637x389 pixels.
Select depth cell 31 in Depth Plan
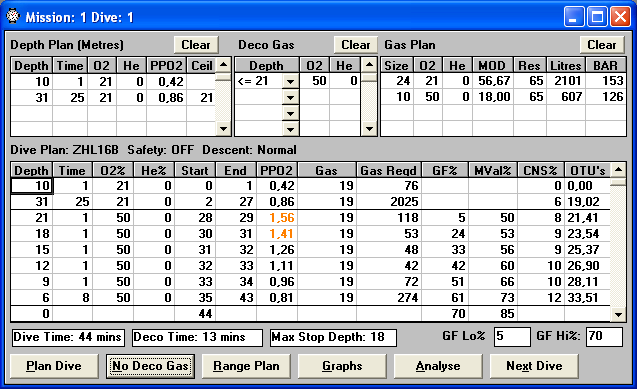31,98
